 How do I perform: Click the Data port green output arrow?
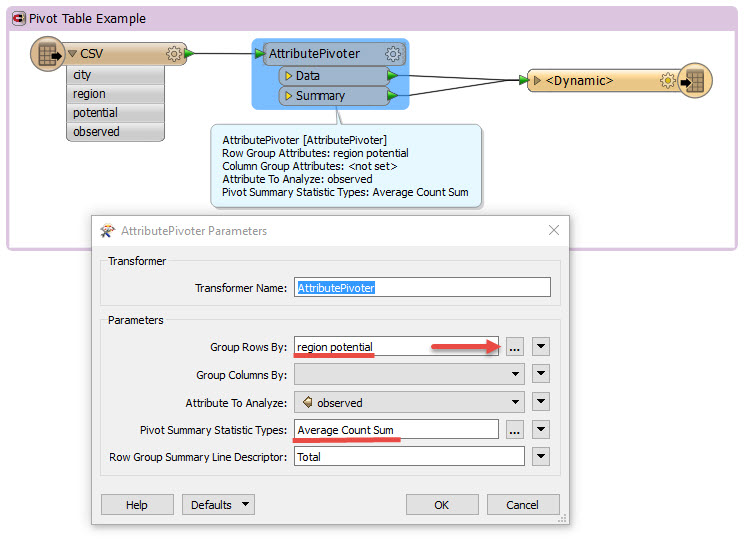[x=392, y=75]
